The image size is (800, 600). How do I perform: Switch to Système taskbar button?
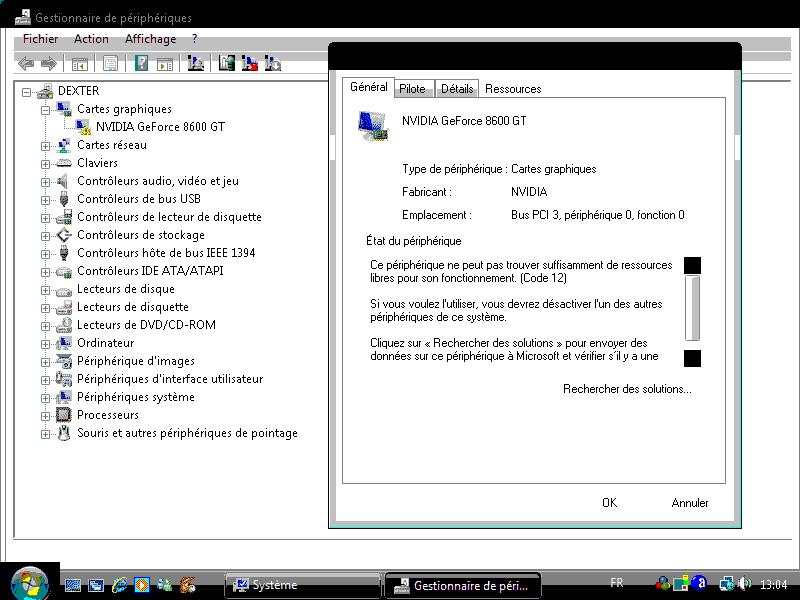[x=303, y=585]
